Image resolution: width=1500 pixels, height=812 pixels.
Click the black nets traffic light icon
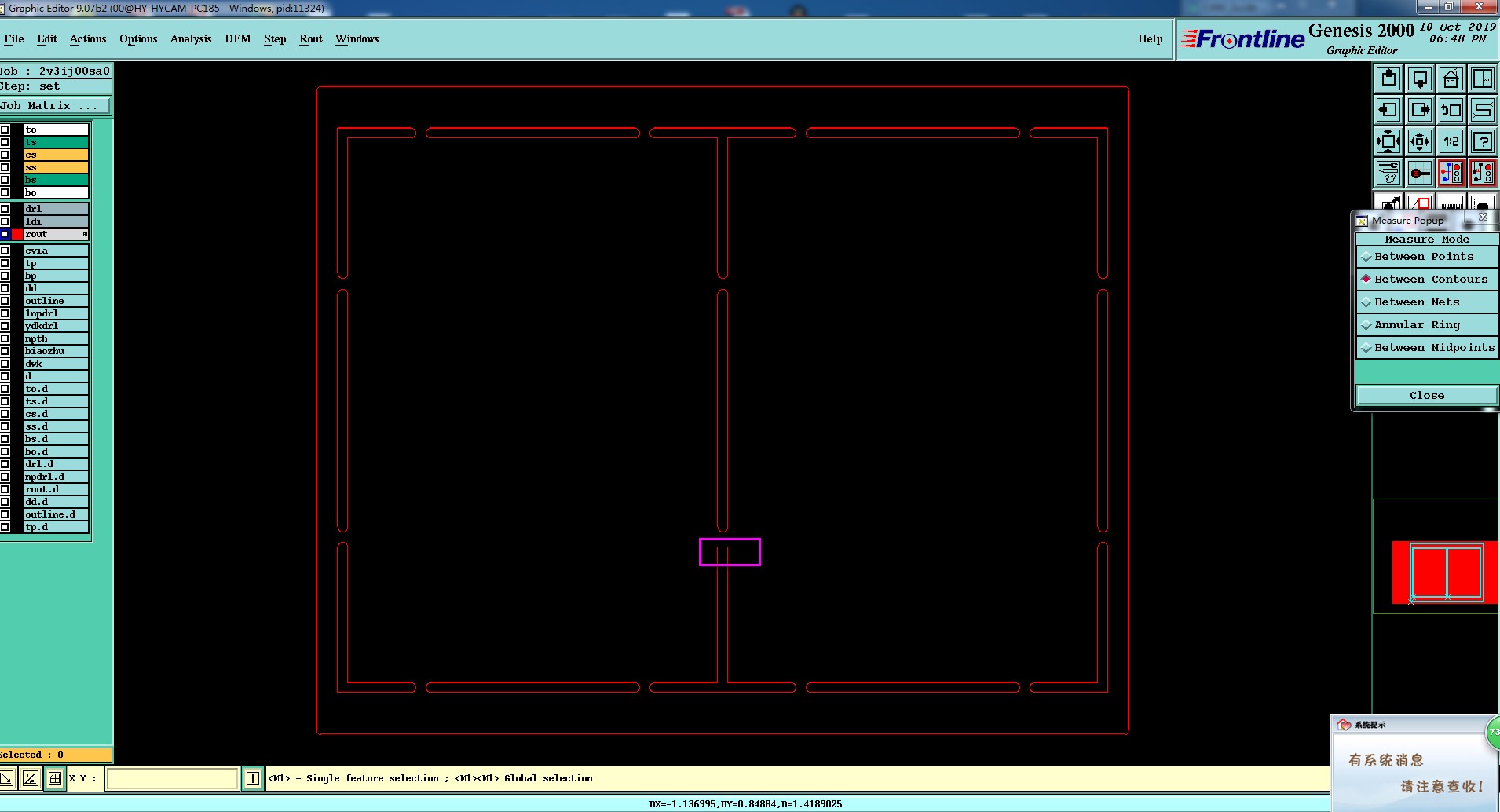pos(1483,173)
